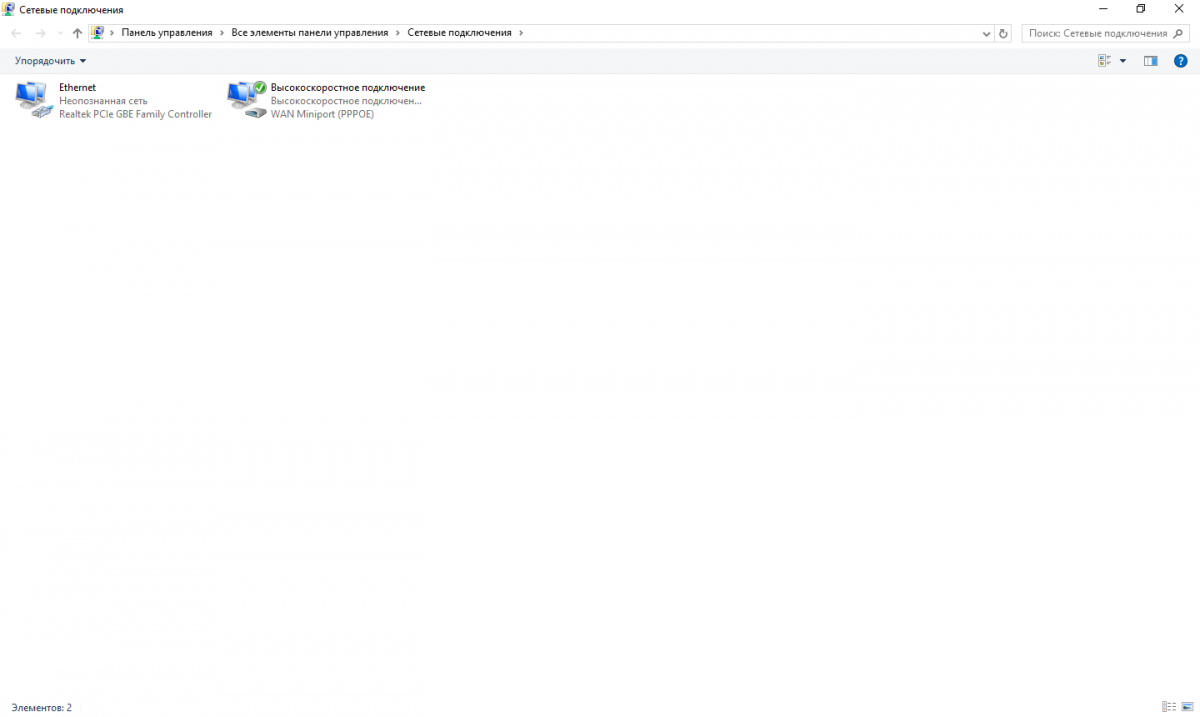Open help with the question mark
The image size is (1200, 717).
click(1180, 61)
